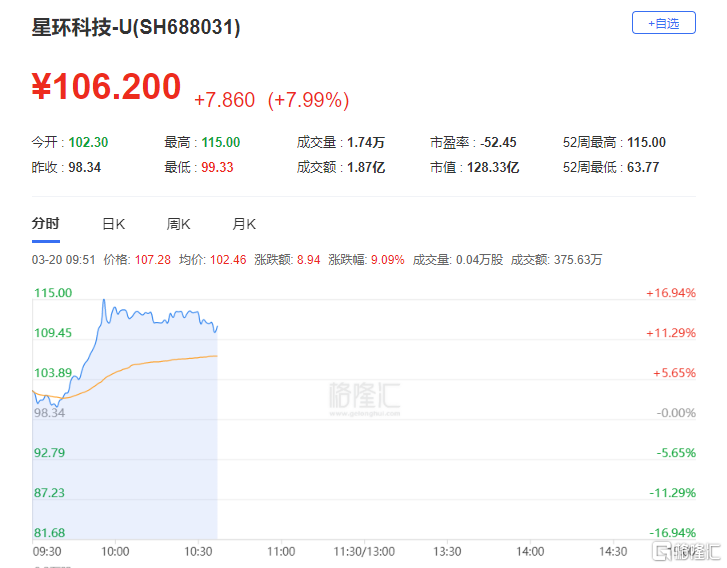Click the 10:30 time axis label
Image resolution: width=727 pixels, height=568 pixels.
(x=198, y=552)
